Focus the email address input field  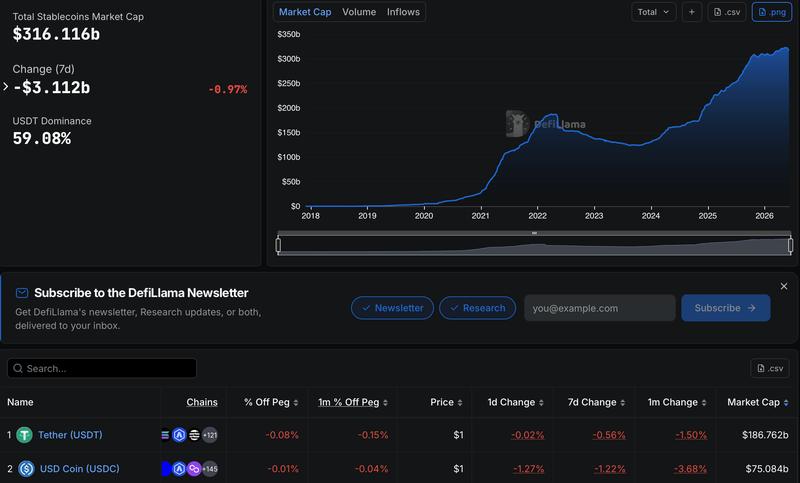click(599, 308)
